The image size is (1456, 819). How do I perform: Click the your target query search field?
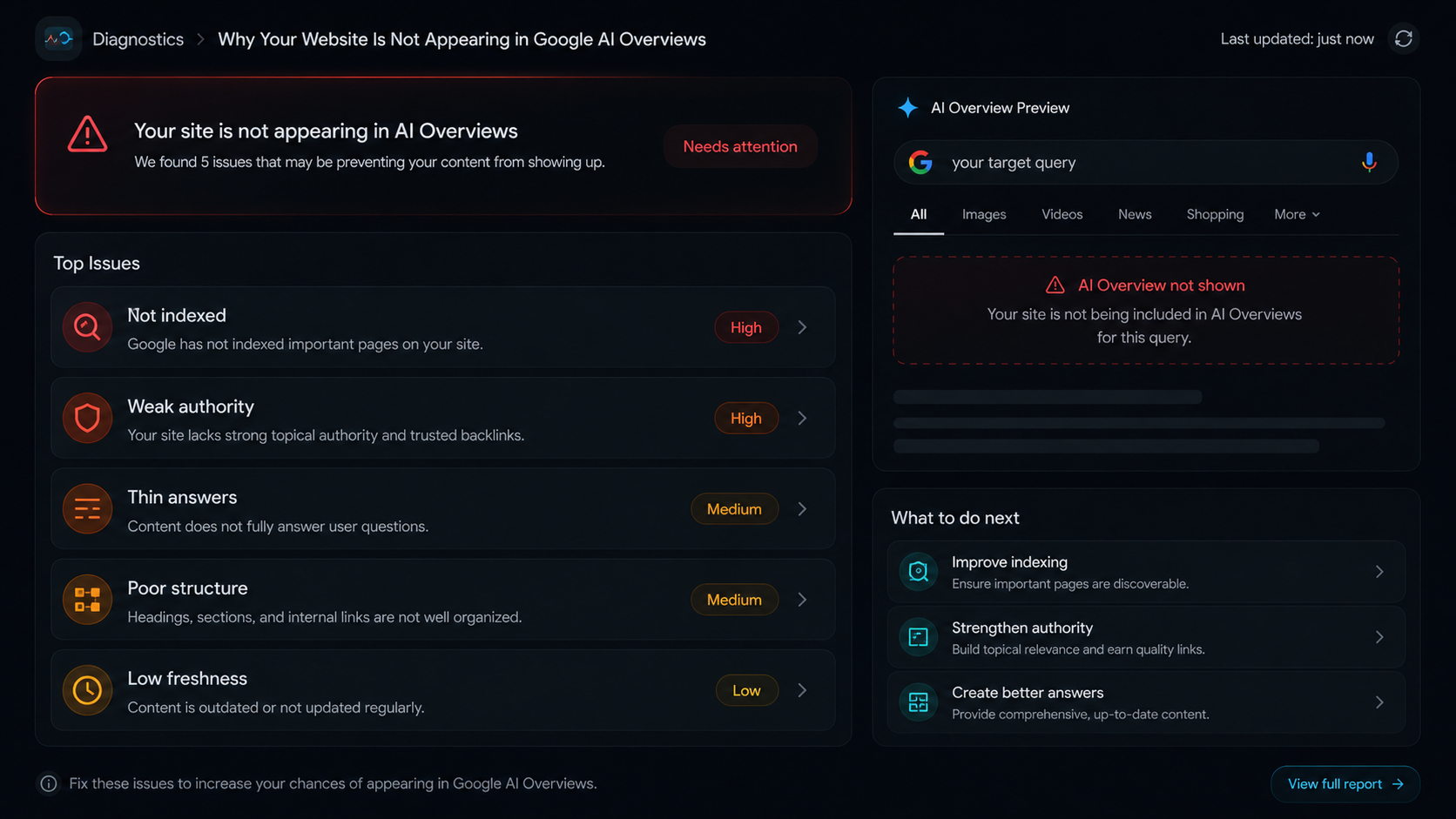pos(1146,163)
